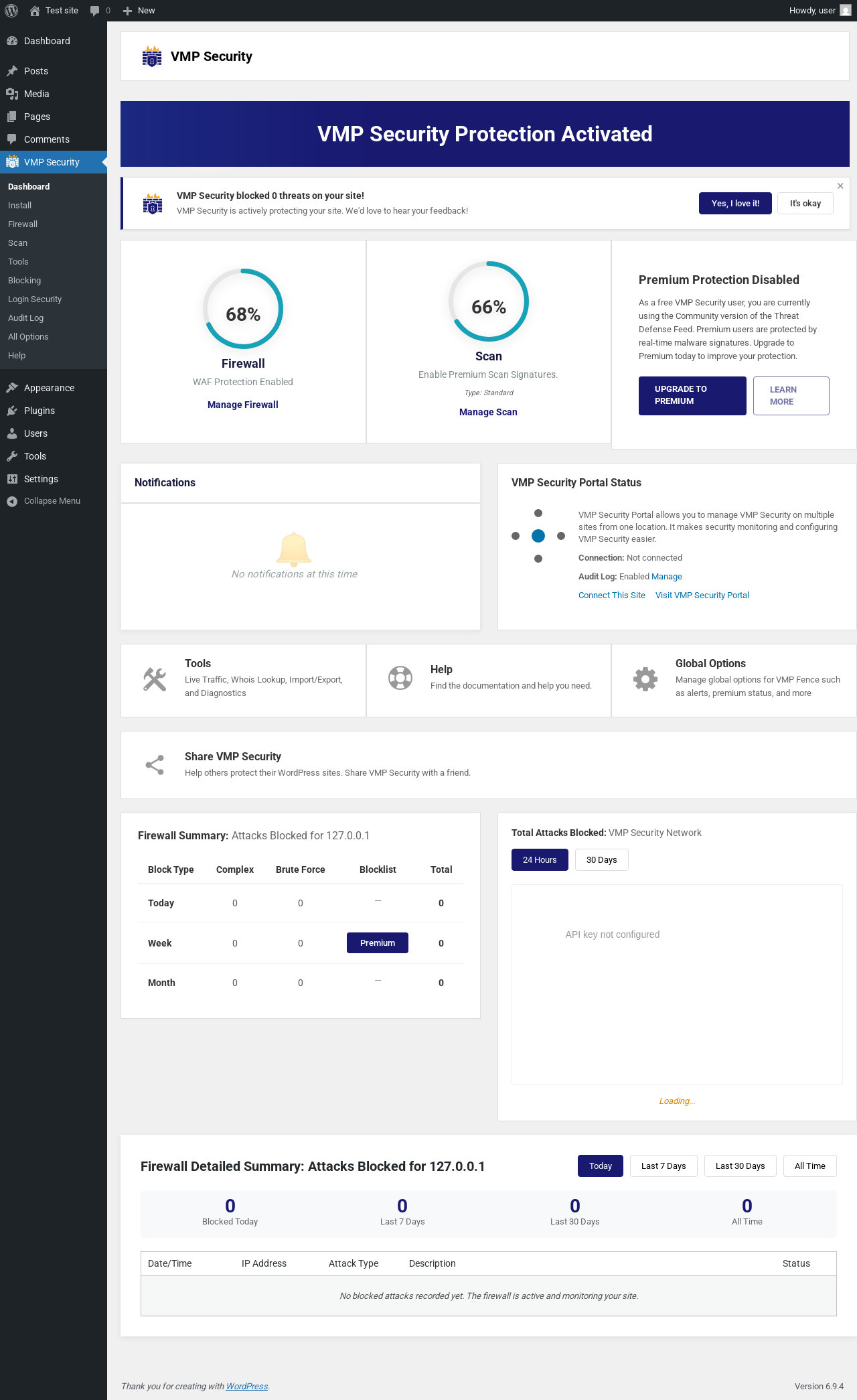Select the 24 Hours tab

(x=540, y=860)
